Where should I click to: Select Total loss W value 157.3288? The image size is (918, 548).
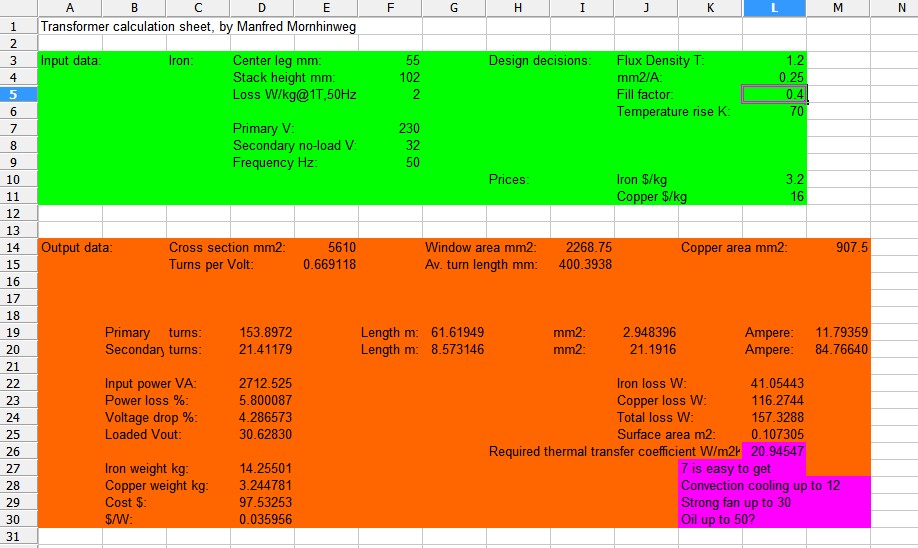click(777, 417)
